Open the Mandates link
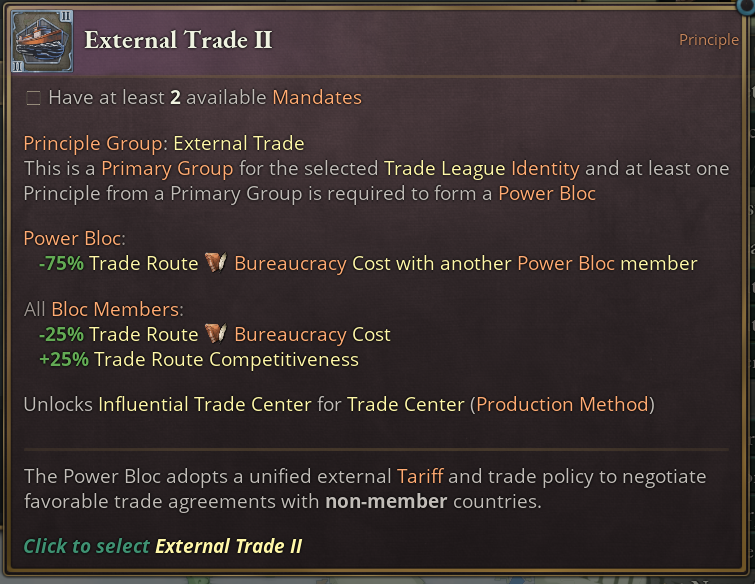This screenshot has width=755, height=584. (316, 98)
